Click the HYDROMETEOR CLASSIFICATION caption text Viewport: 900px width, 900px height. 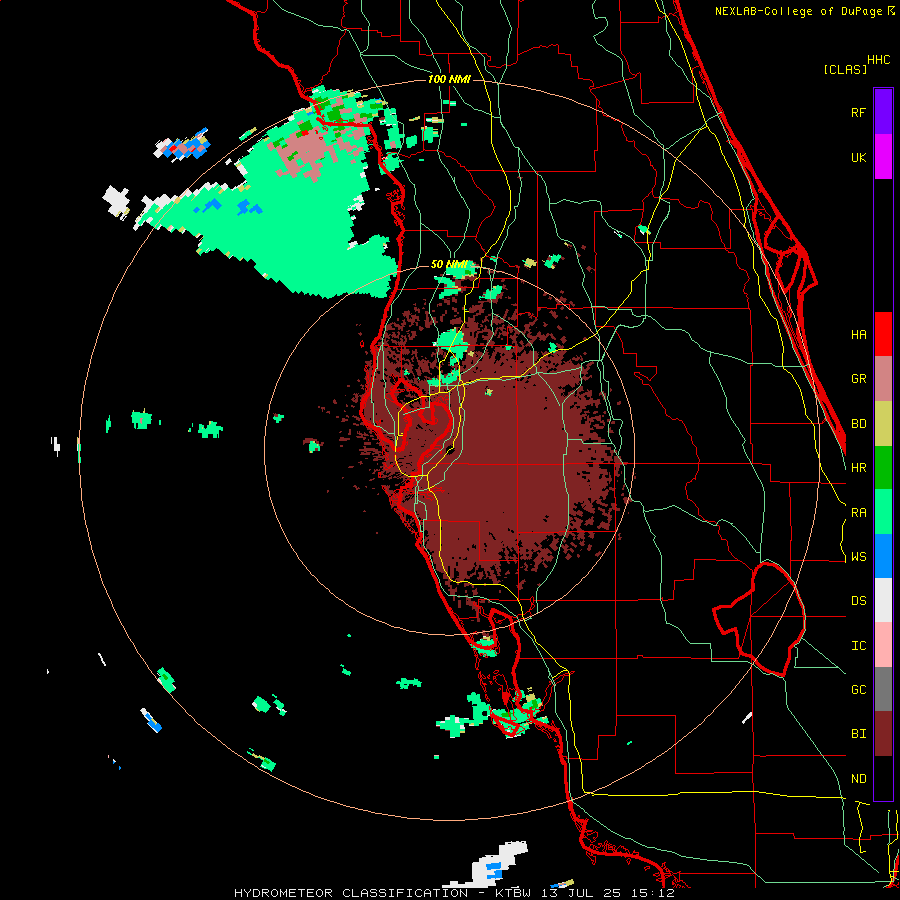351,893
